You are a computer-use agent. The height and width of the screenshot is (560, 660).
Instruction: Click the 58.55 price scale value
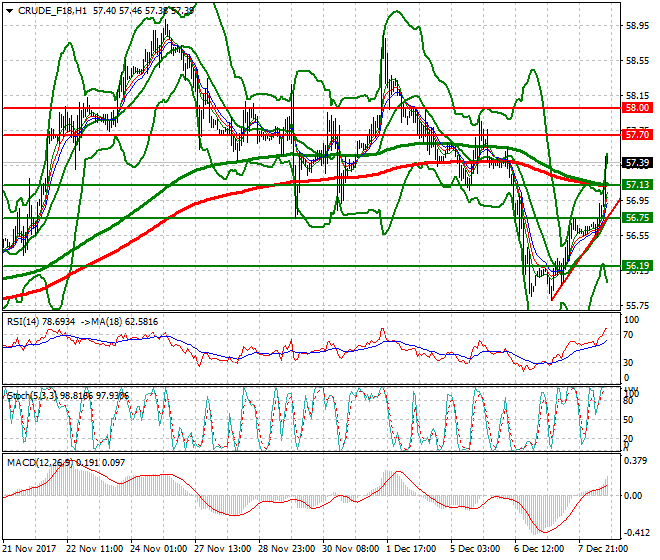point(637,61)
